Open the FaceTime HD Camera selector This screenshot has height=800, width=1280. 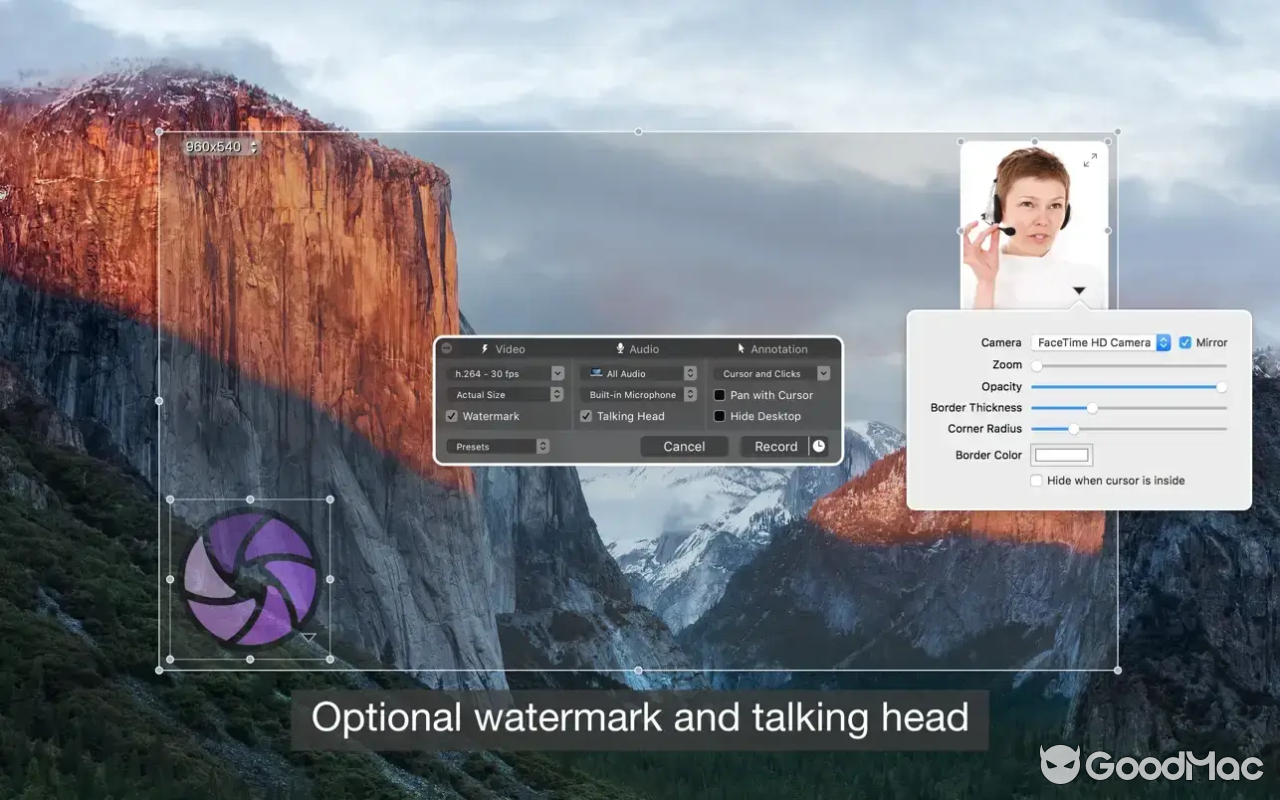pyautogui.click(x=1162, y=342)
